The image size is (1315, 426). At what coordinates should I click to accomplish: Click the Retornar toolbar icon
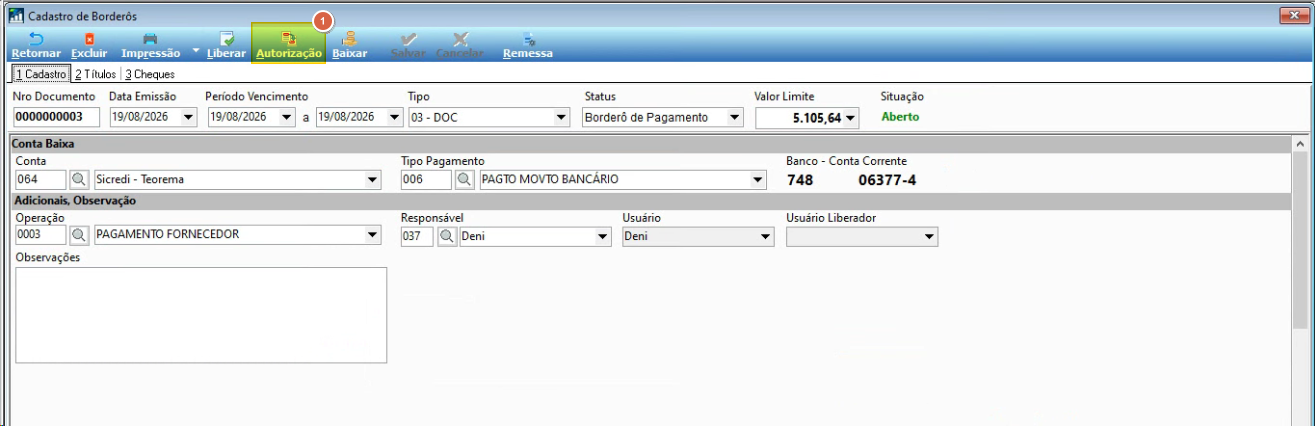[x=36, y=39]
